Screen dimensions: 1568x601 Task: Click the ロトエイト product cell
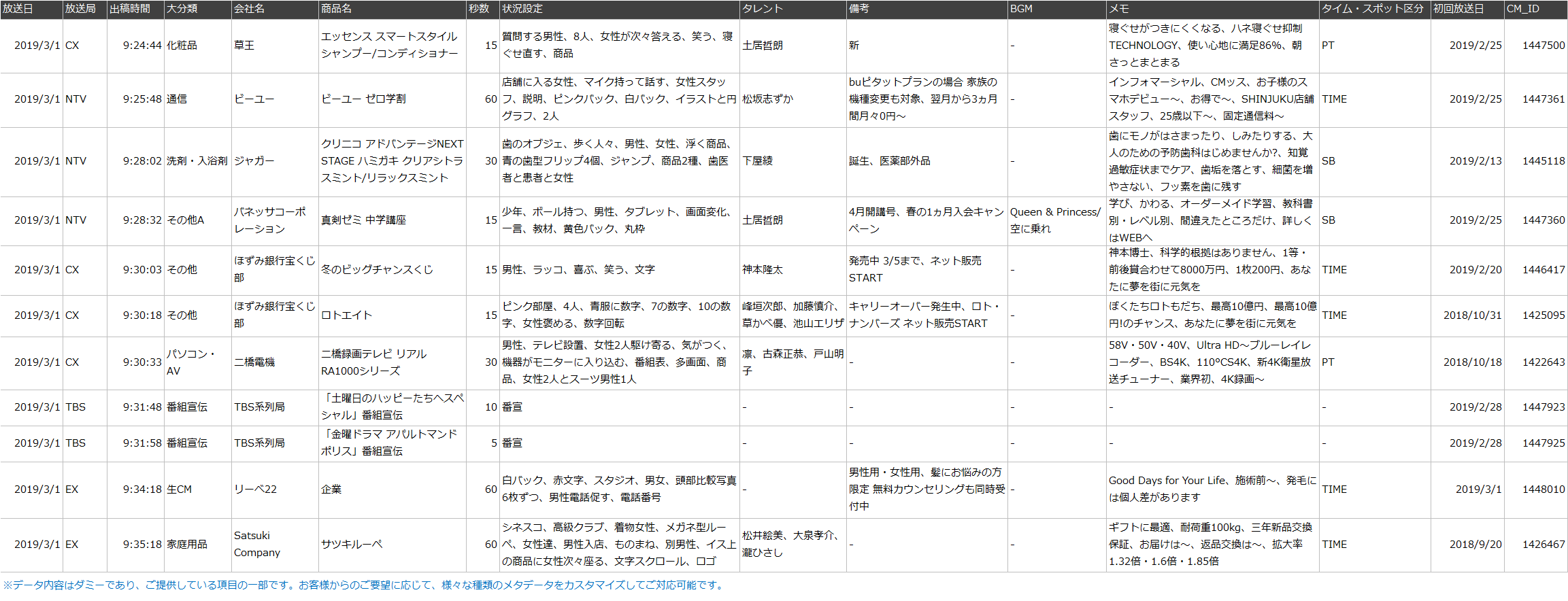[x=347, y=315]
